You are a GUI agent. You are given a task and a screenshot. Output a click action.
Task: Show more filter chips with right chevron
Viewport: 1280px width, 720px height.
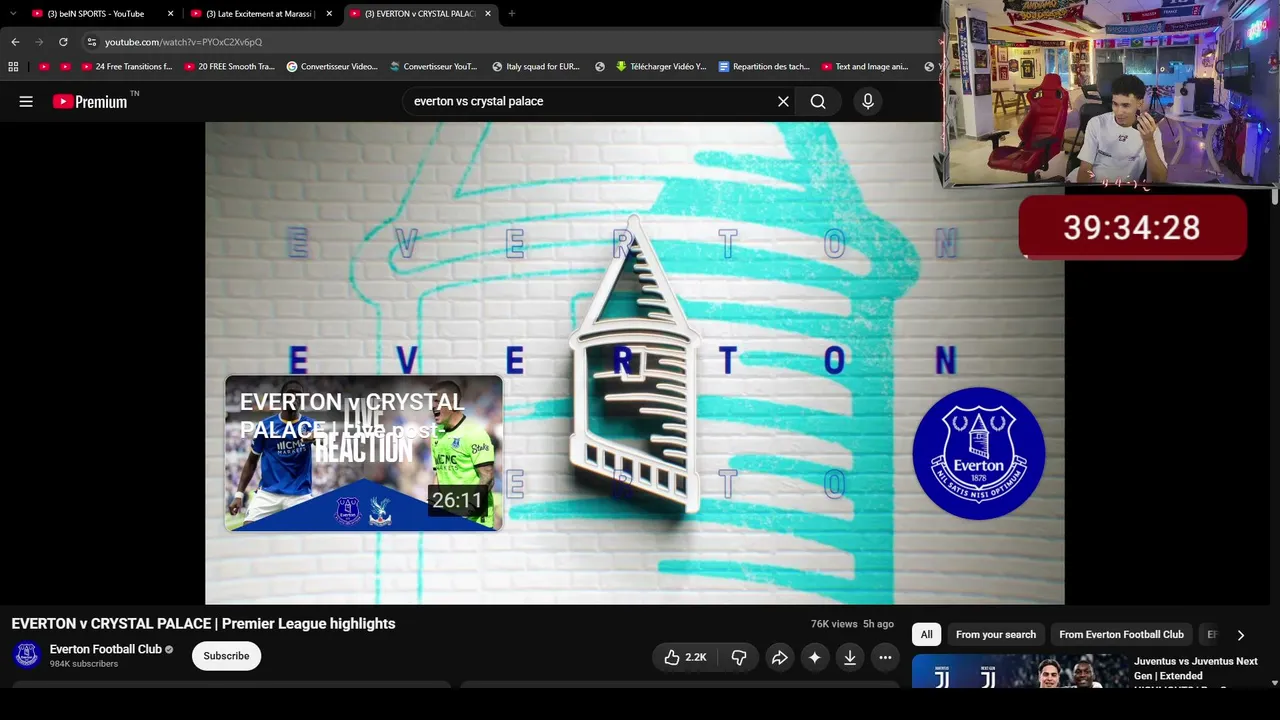click(1240, 635)
